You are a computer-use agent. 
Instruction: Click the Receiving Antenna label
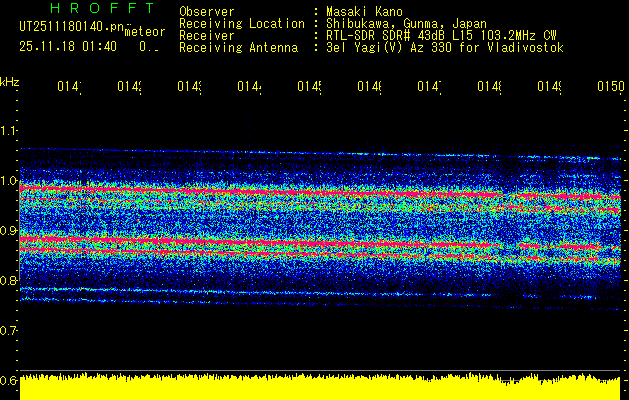tap(239, 48)
